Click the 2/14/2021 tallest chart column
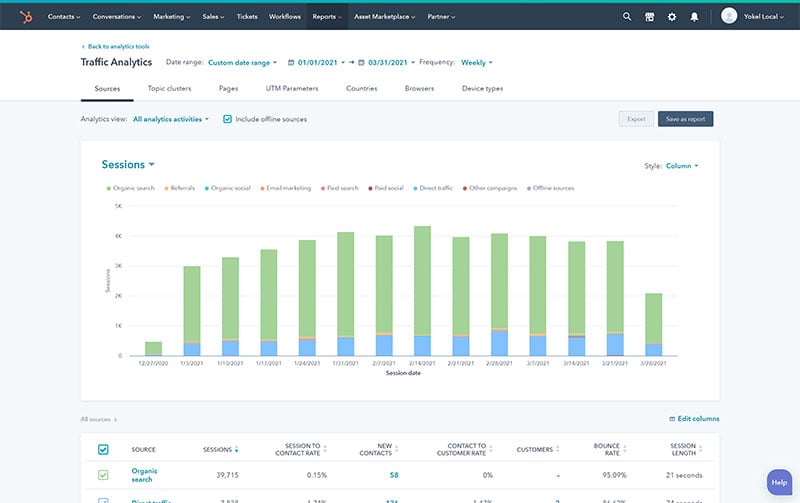The image size is (800, 503). point(422,291)
